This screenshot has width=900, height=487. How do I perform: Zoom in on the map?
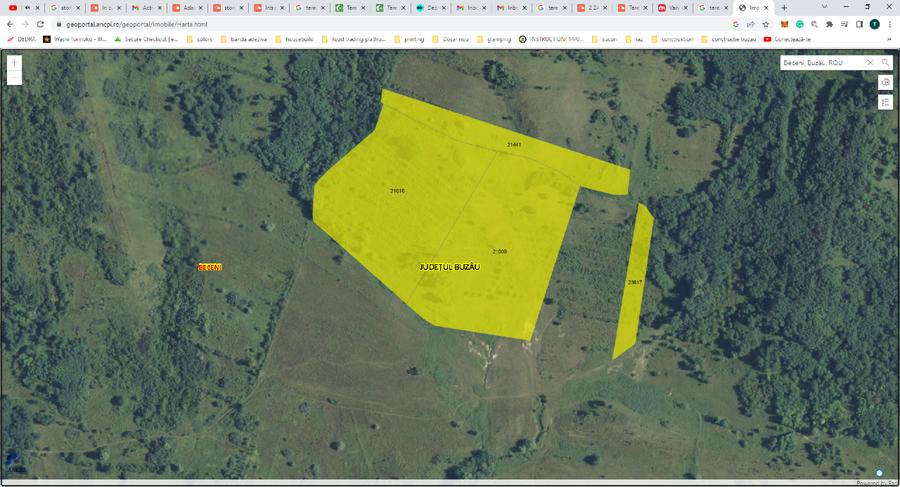pyautogui.click(x=14, y=62)
